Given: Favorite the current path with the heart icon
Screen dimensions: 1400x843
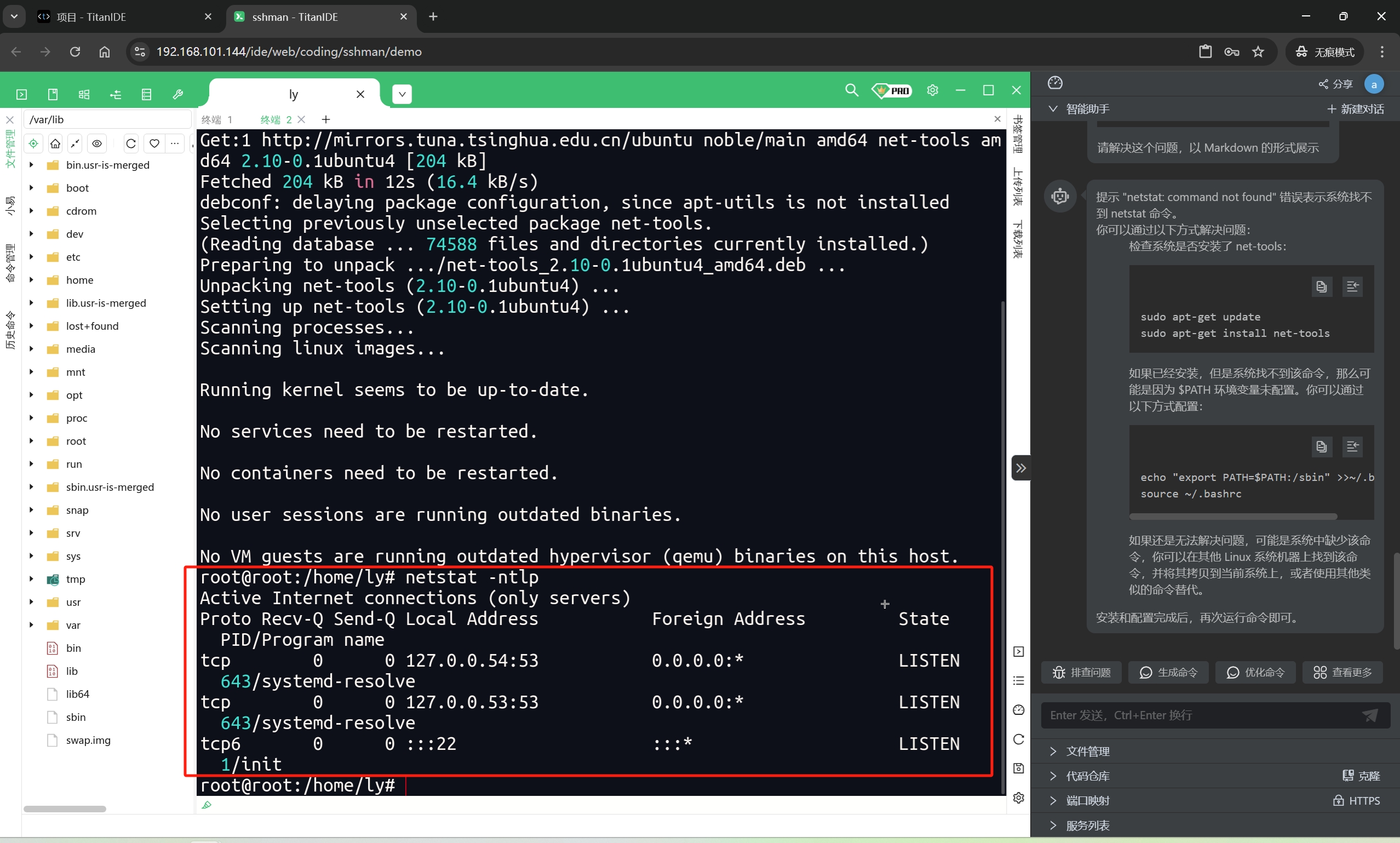Looking at the screenshot, I should 154,143.
